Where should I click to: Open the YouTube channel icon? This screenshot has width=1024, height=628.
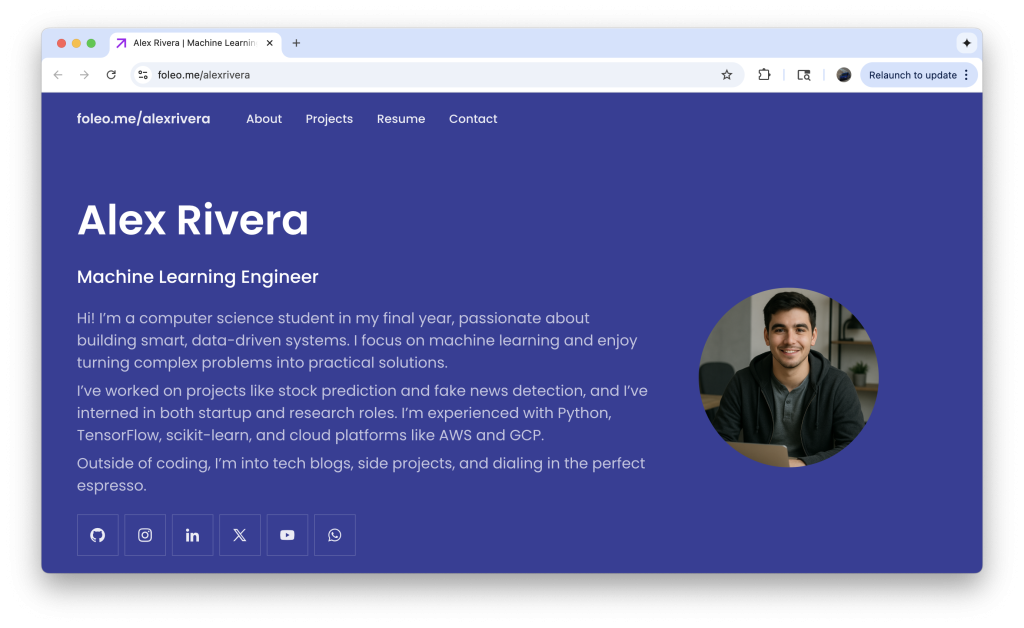click(x=287, y=535)
